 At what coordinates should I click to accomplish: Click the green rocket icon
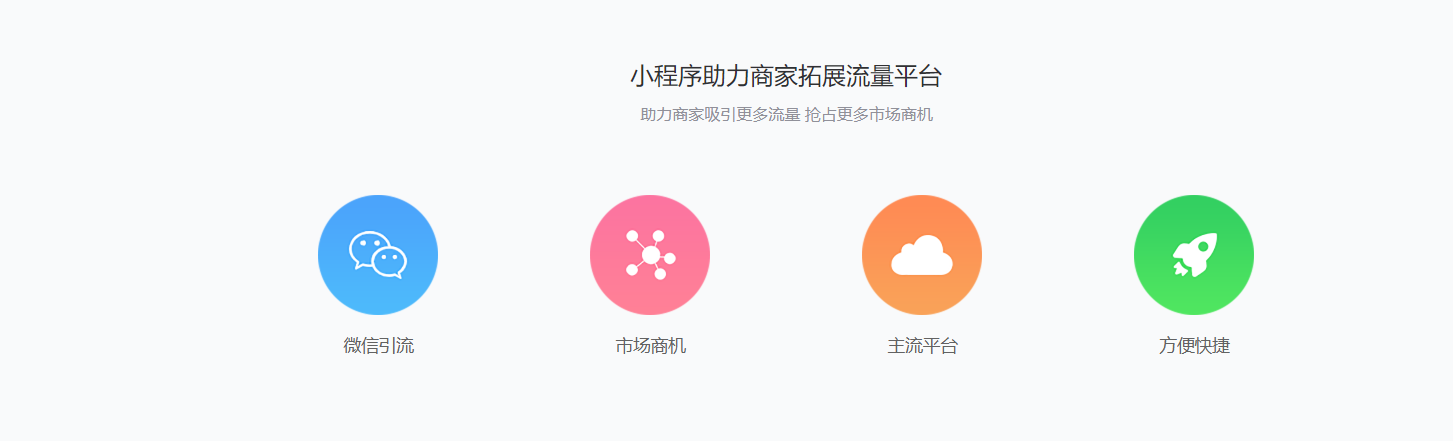[1194, 255]
